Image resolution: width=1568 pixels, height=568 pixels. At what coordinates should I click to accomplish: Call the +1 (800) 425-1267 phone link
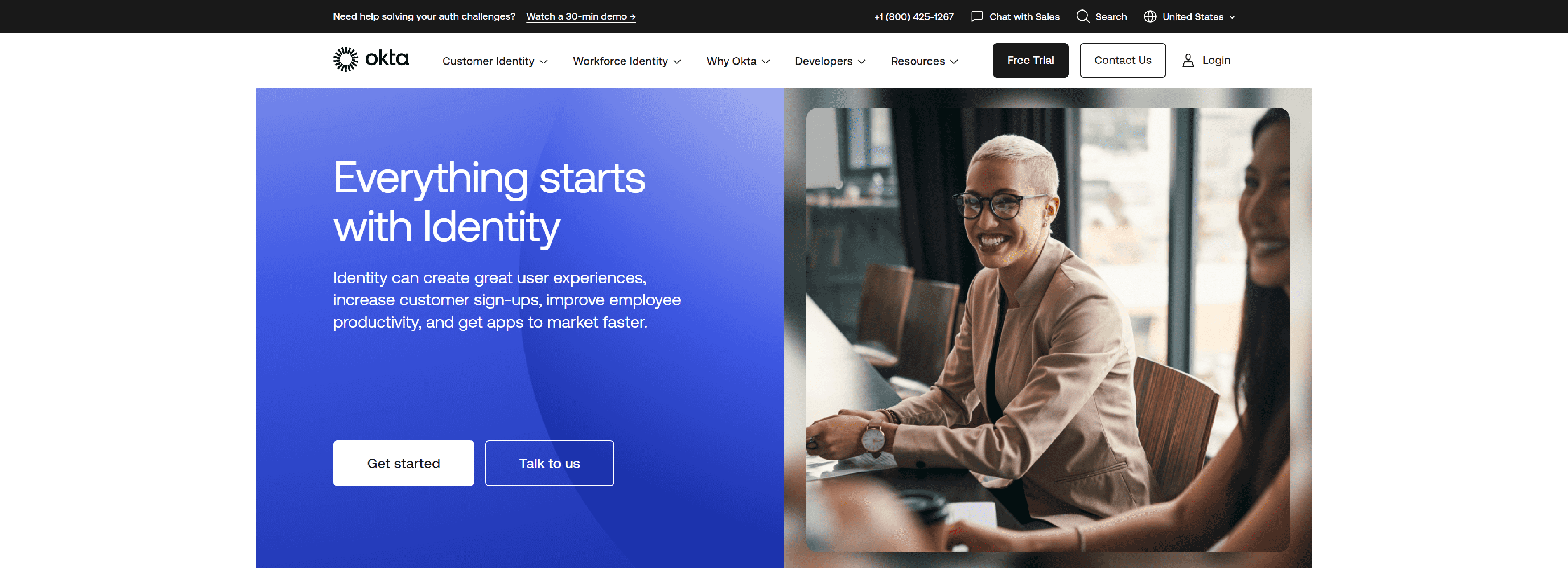tap(914, 16)
